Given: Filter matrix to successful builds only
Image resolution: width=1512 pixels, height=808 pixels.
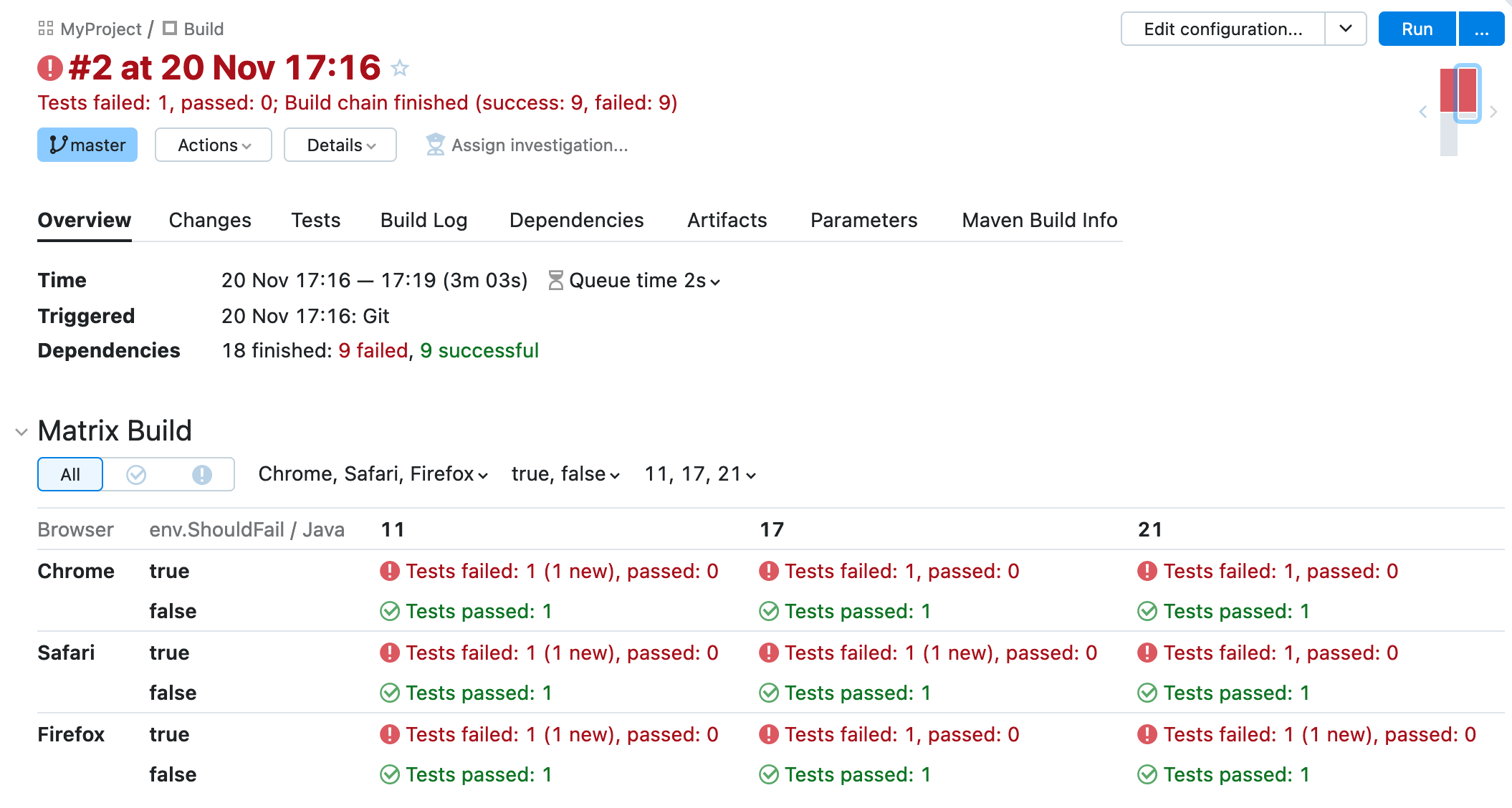Looking at the screenshot, I should [x=136, y=474].
